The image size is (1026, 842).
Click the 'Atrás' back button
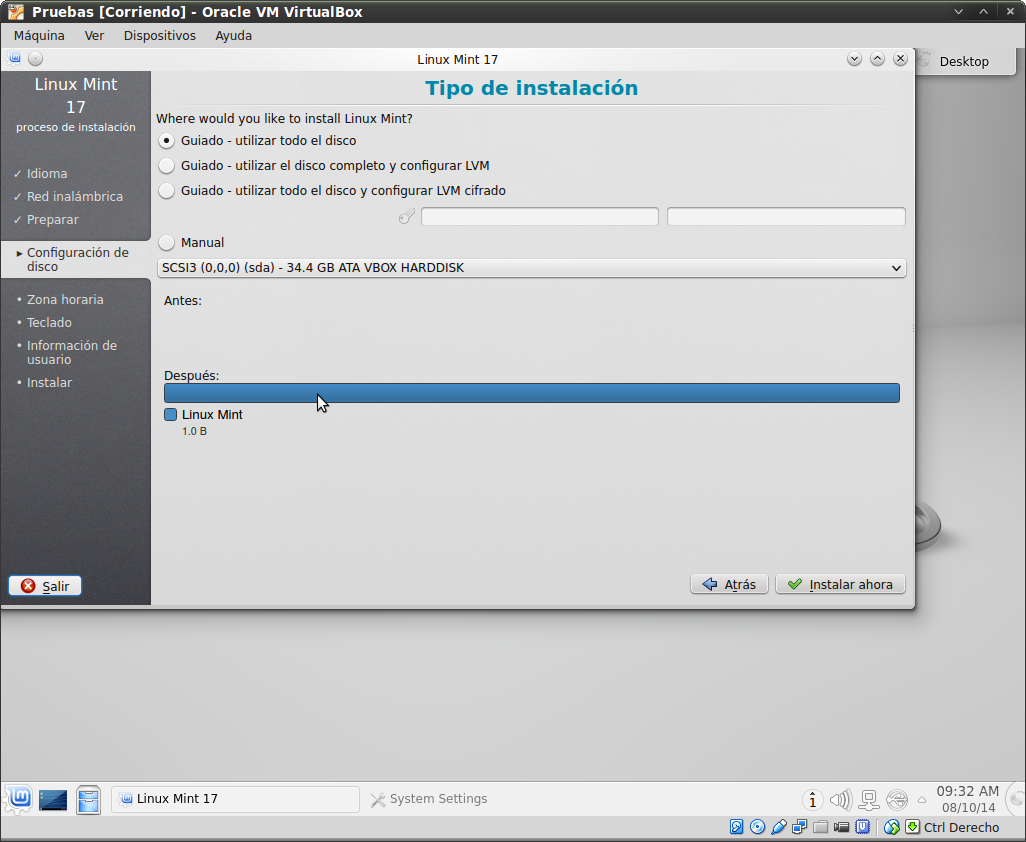(729, 584)
